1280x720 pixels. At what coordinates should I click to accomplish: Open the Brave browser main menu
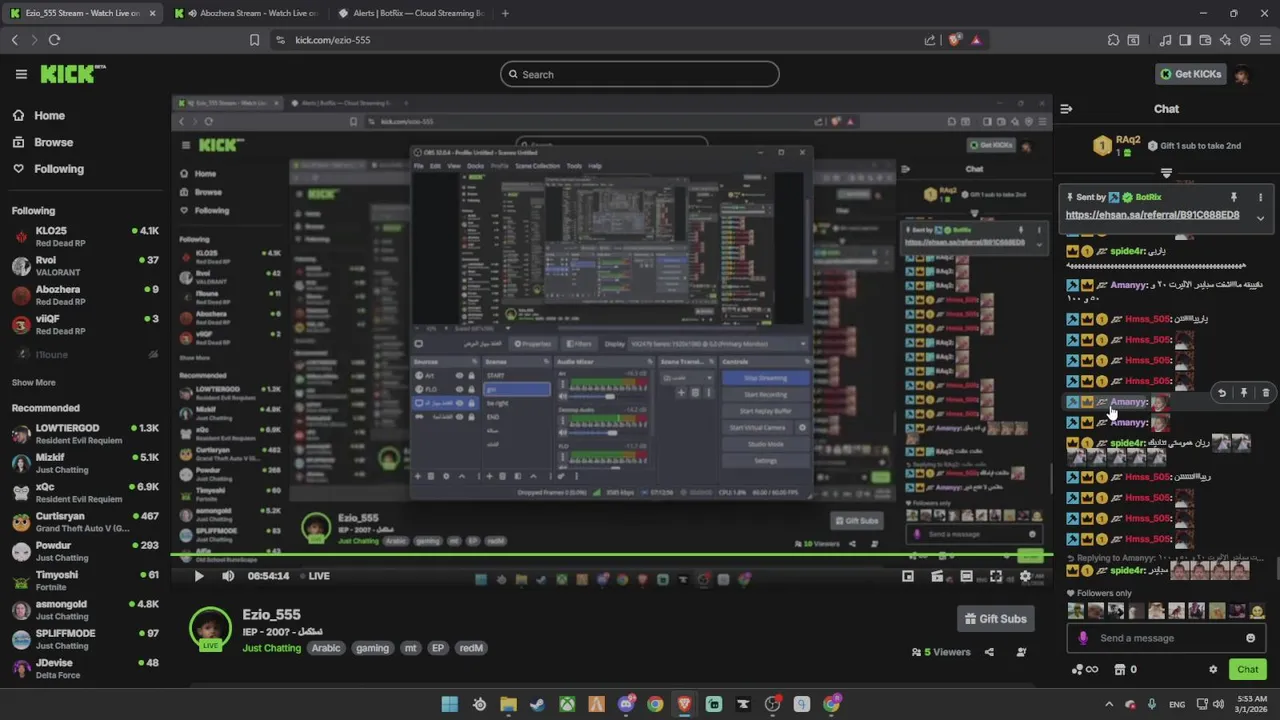[1265, 40]
